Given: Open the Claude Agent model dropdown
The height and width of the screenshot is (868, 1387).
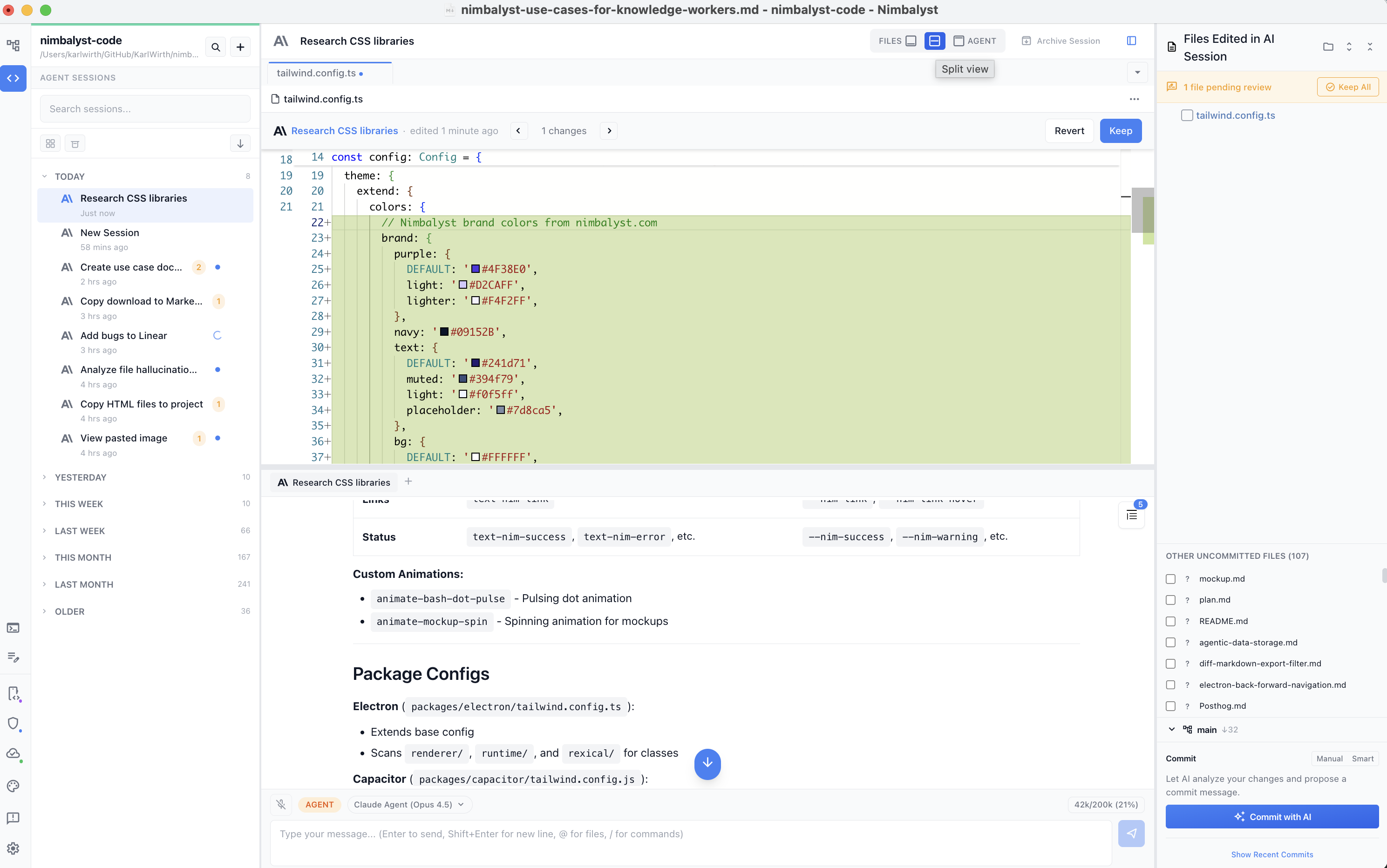Looking at the screenshot, I should pos(409,804).
